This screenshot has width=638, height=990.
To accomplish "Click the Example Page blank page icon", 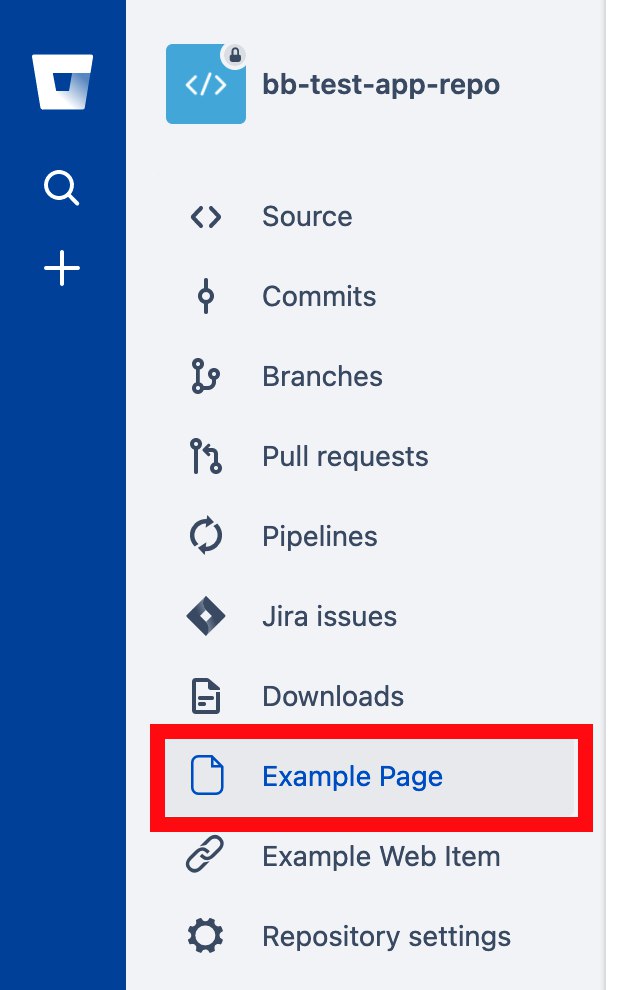I will point(207,775).
